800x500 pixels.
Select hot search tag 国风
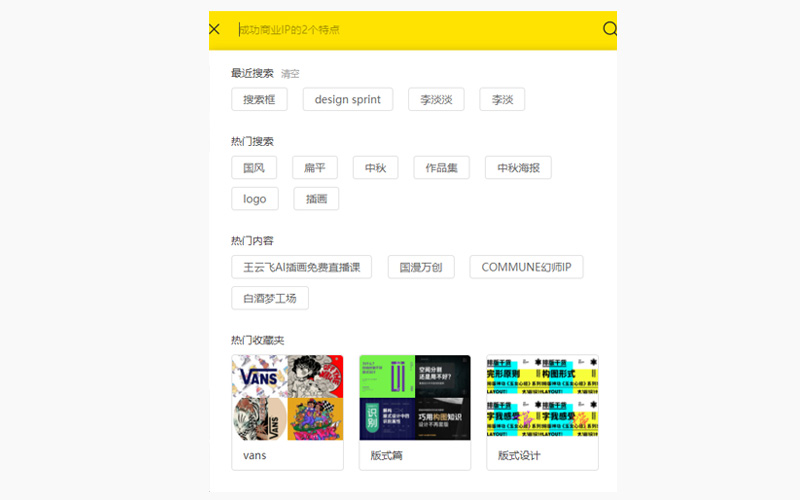(x=254, y=168)
